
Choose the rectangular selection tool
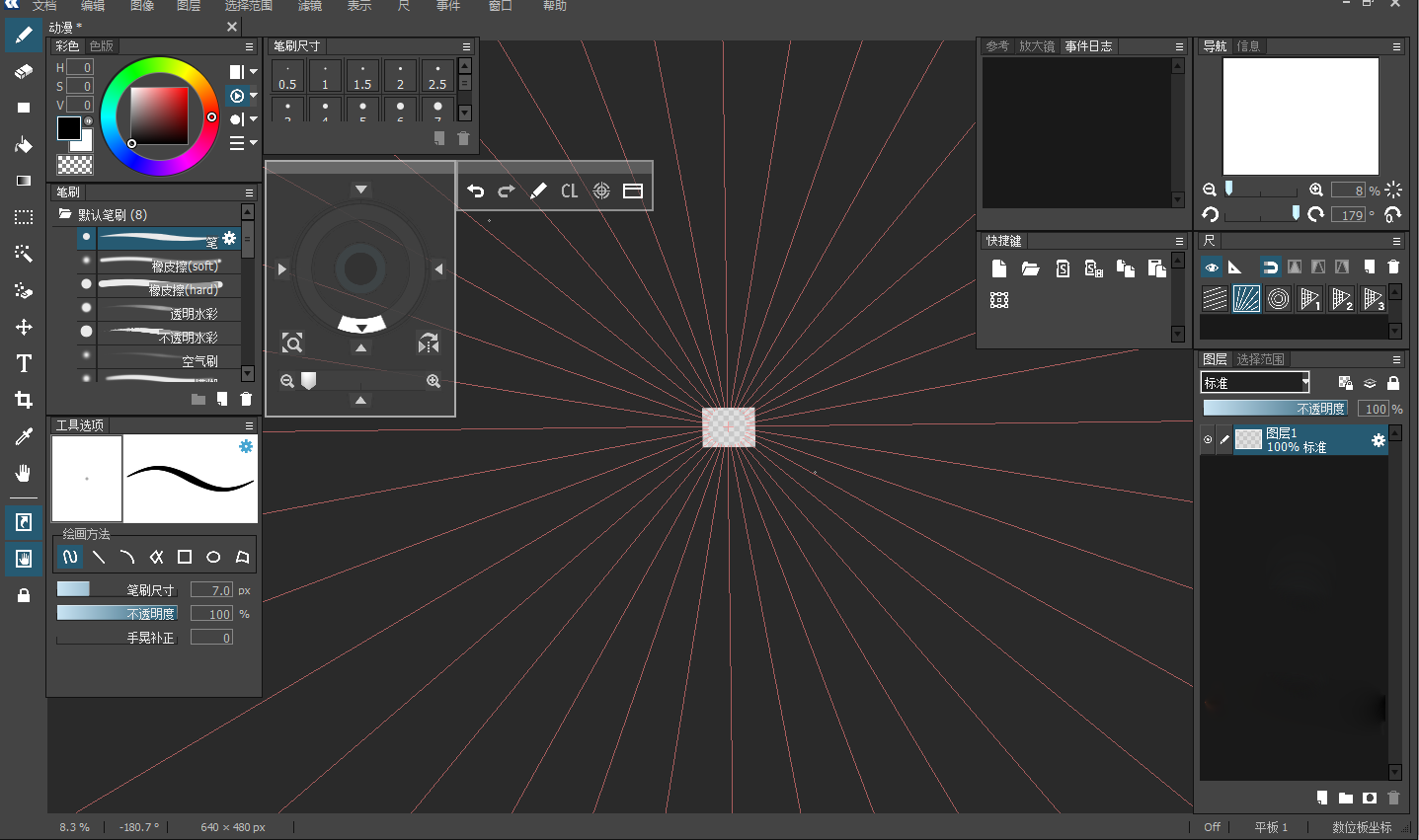tap(24, 217)
